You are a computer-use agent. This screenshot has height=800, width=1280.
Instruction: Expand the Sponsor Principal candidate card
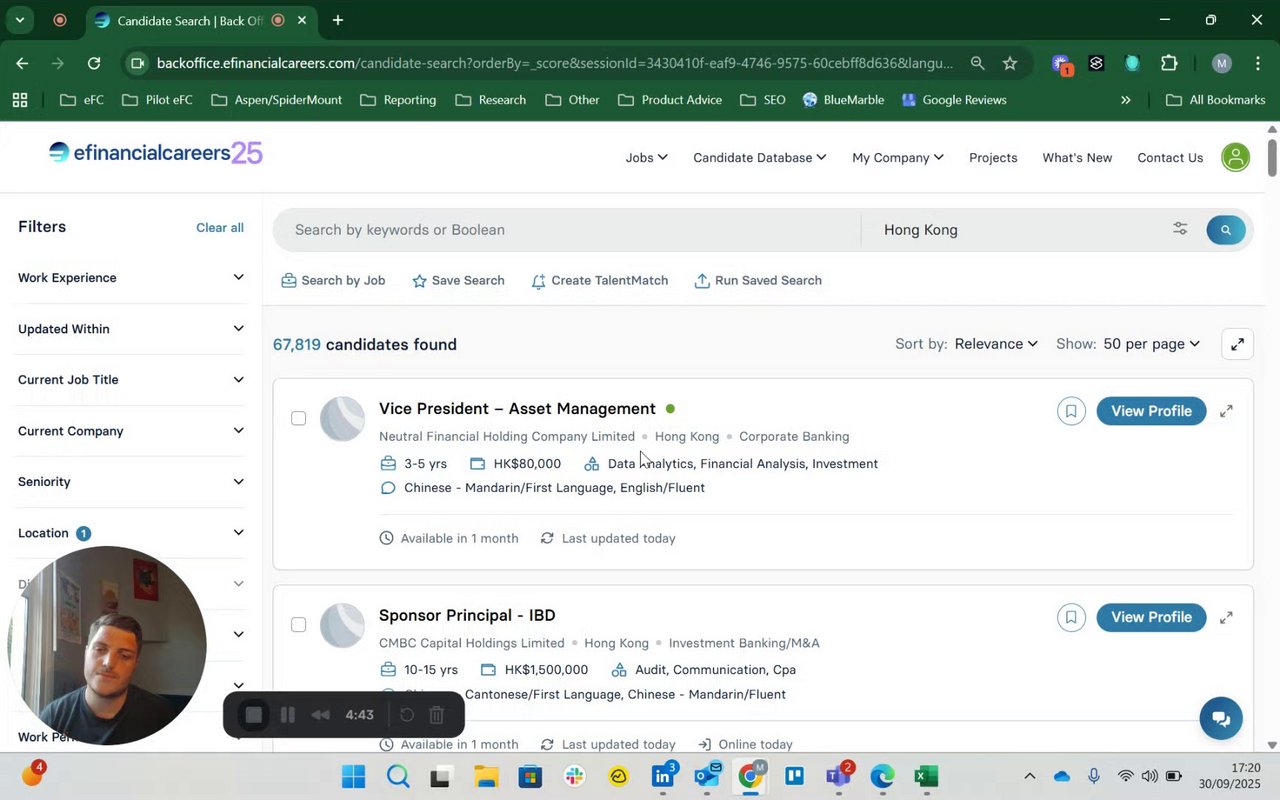pyautogui.click(x=1226, y=617)
